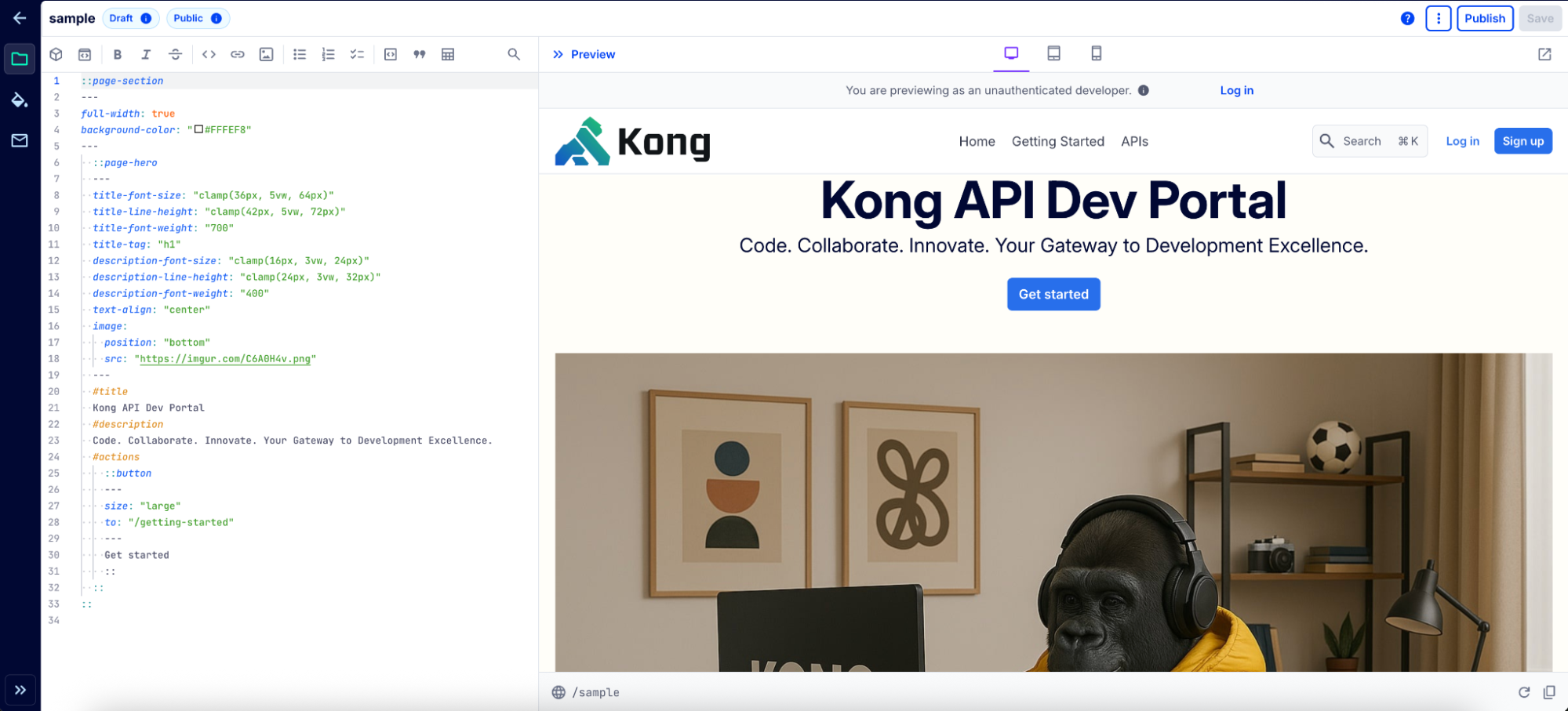
Task: Add a blockquote using the quote icon
Action: point(420,54)
